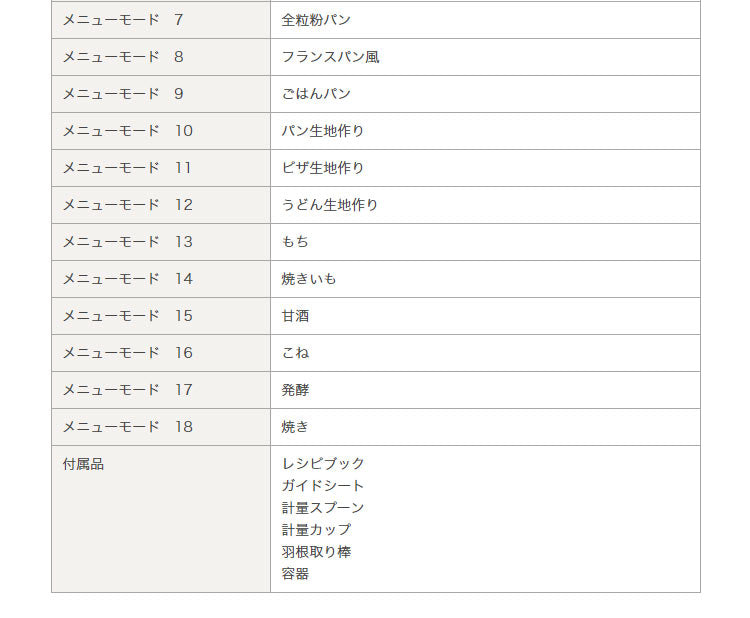Click the 焼きいも entry

click(309, 279)
